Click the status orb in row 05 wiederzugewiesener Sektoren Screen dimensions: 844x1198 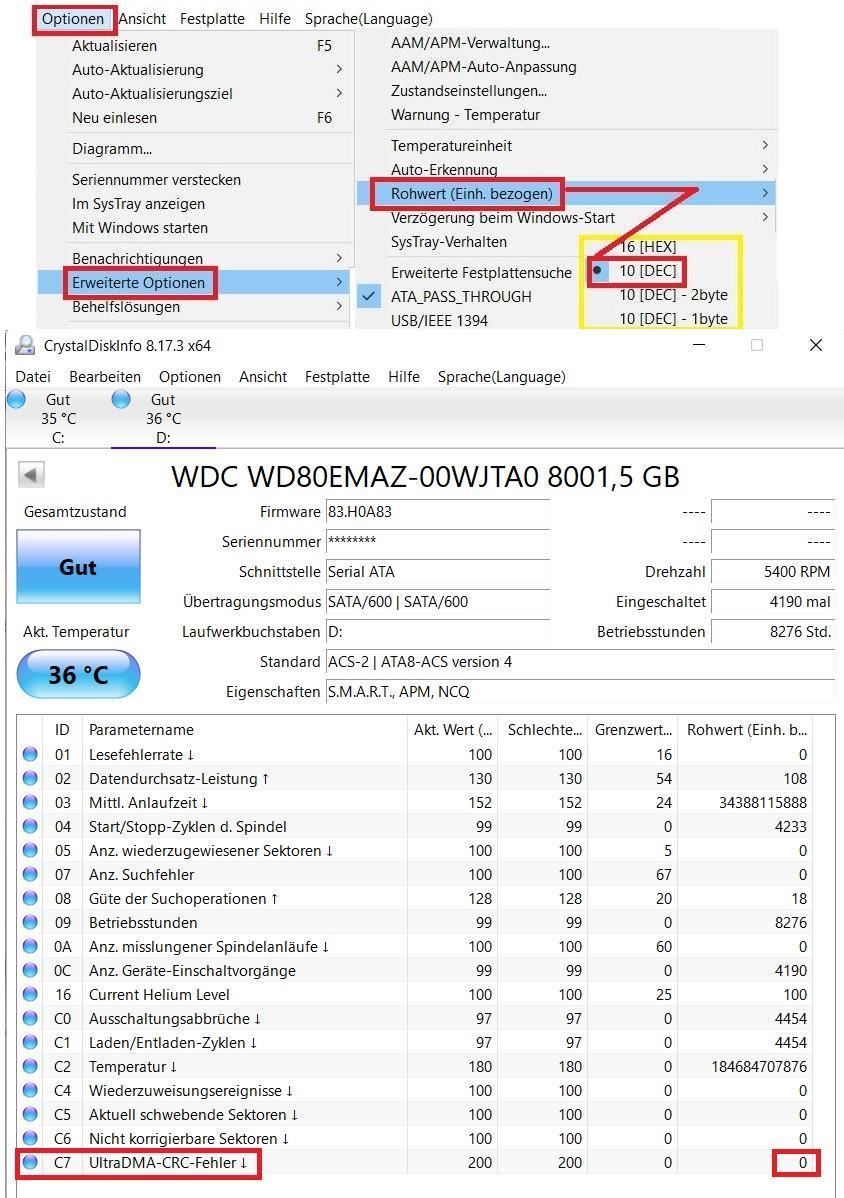(x=30, y=850)
